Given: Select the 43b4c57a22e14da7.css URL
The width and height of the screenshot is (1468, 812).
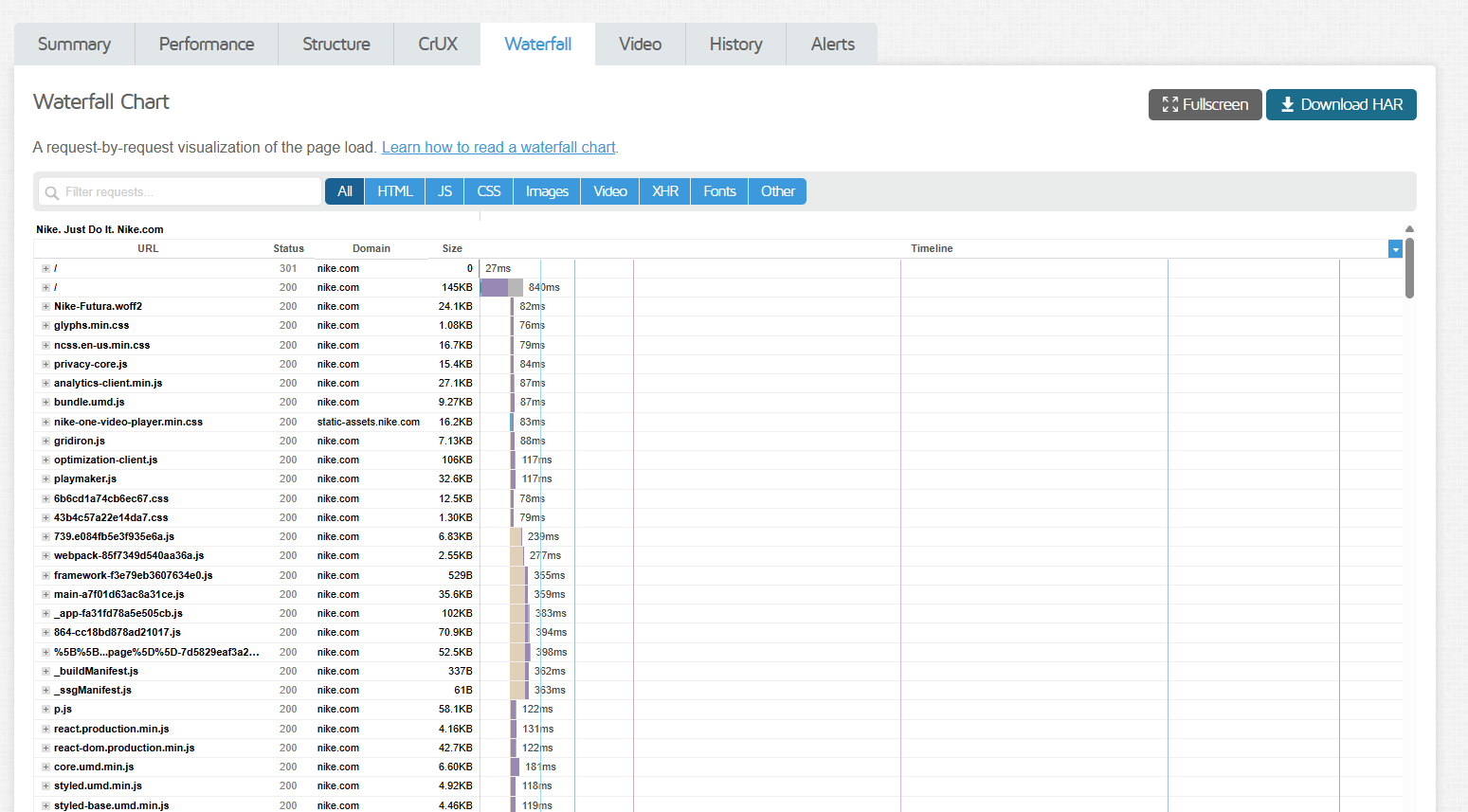Looking at the screenshot, I should [x=111, y=518].
